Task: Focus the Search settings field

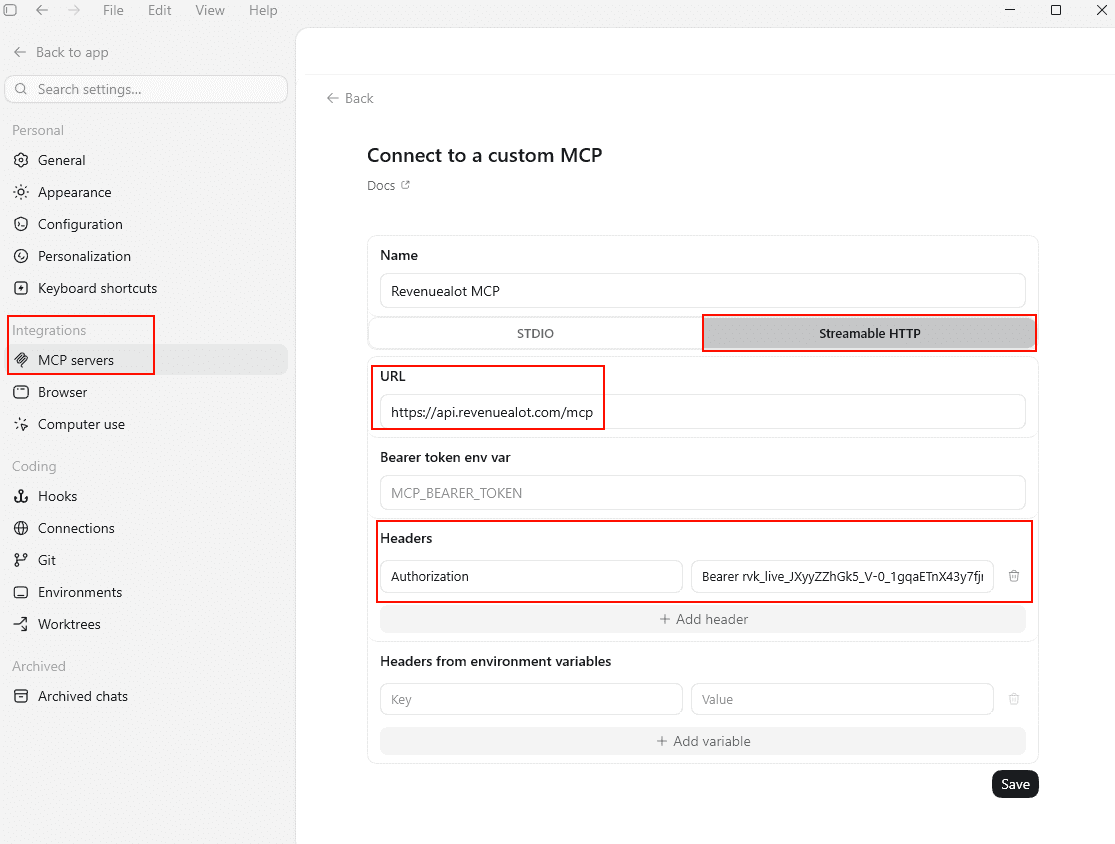Action: tap(146, 89)
